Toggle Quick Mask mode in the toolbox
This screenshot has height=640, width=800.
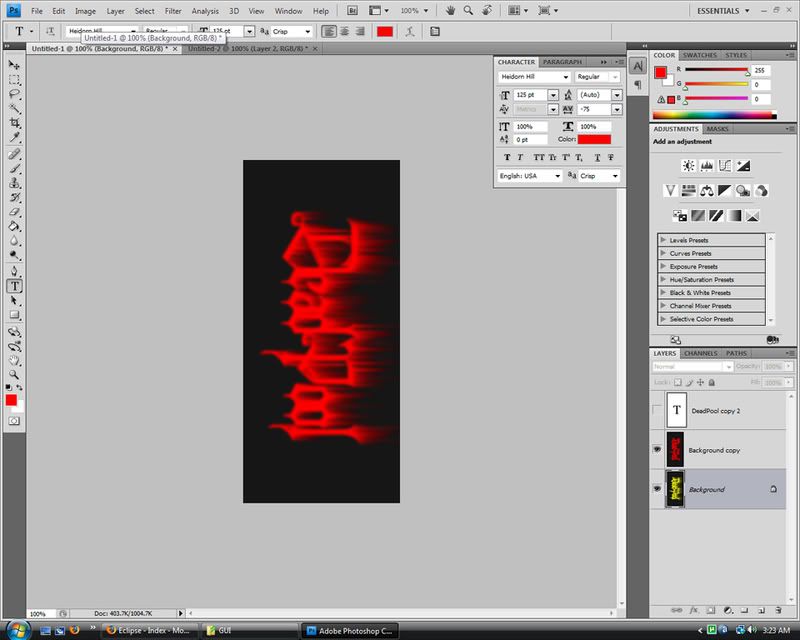14,421
